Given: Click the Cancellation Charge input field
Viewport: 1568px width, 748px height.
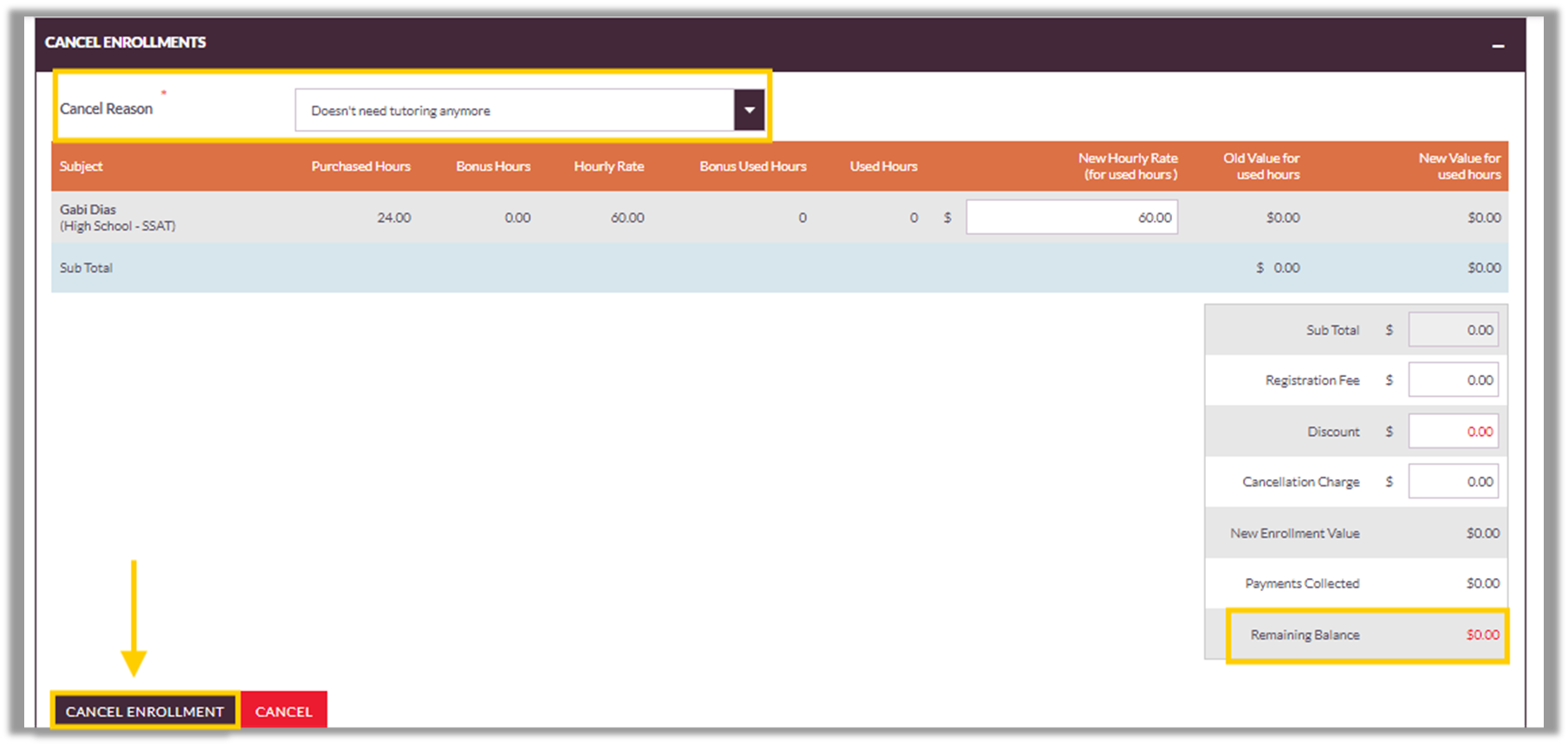Looking at the screenshot, I should point(1453,482).
